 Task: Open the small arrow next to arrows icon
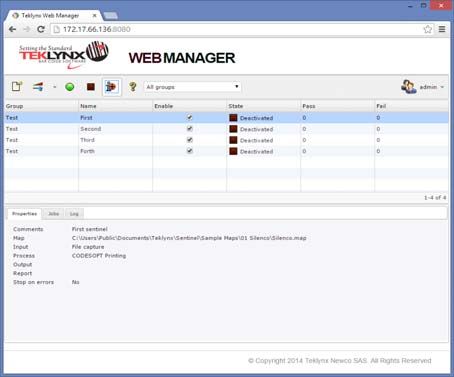[x=54, y=87]
